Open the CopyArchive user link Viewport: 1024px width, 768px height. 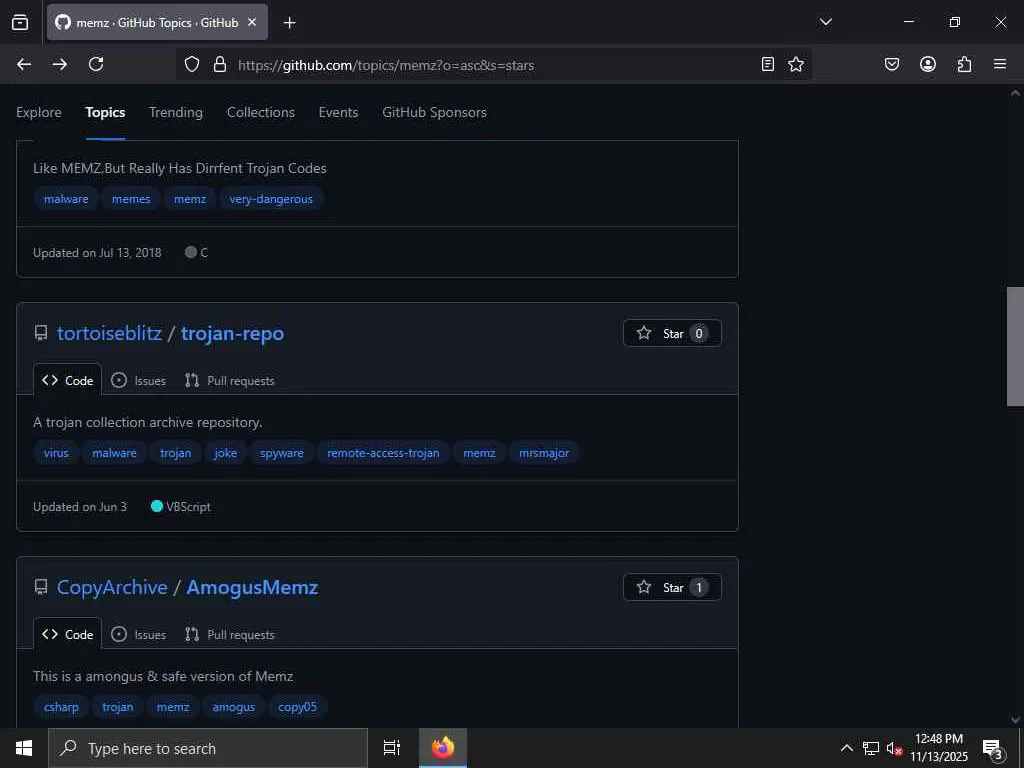pos(112,587)
